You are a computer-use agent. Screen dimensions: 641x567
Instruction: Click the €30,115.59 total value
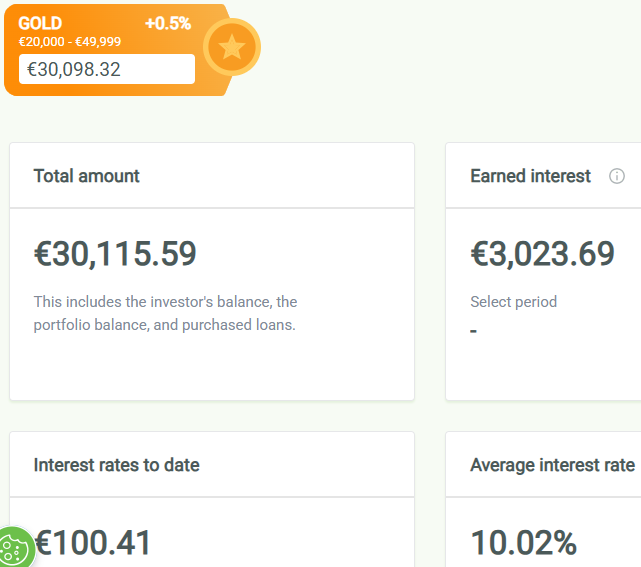(115, 254)
